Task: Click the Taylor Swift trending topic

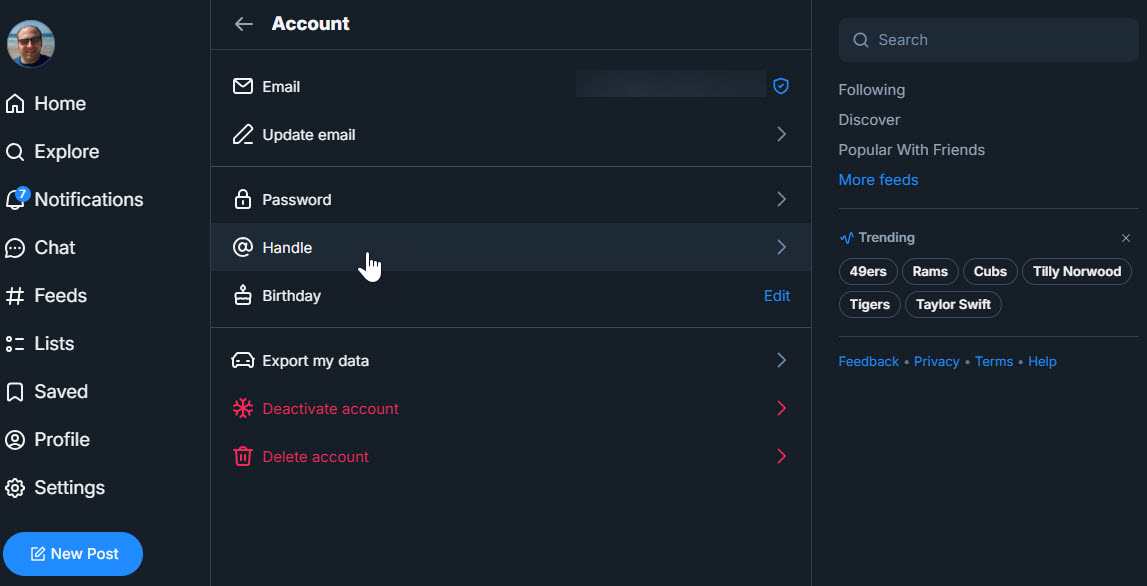Action: click(x=953, y=304)
